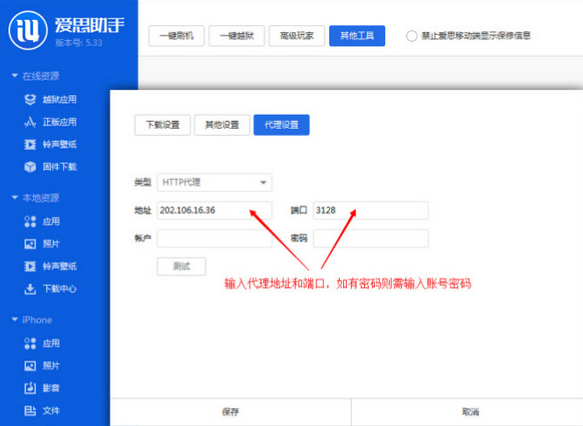Open 影音 music icon under iPhone
Viewport: 583px width, 426px height.
tap(30, 388)
